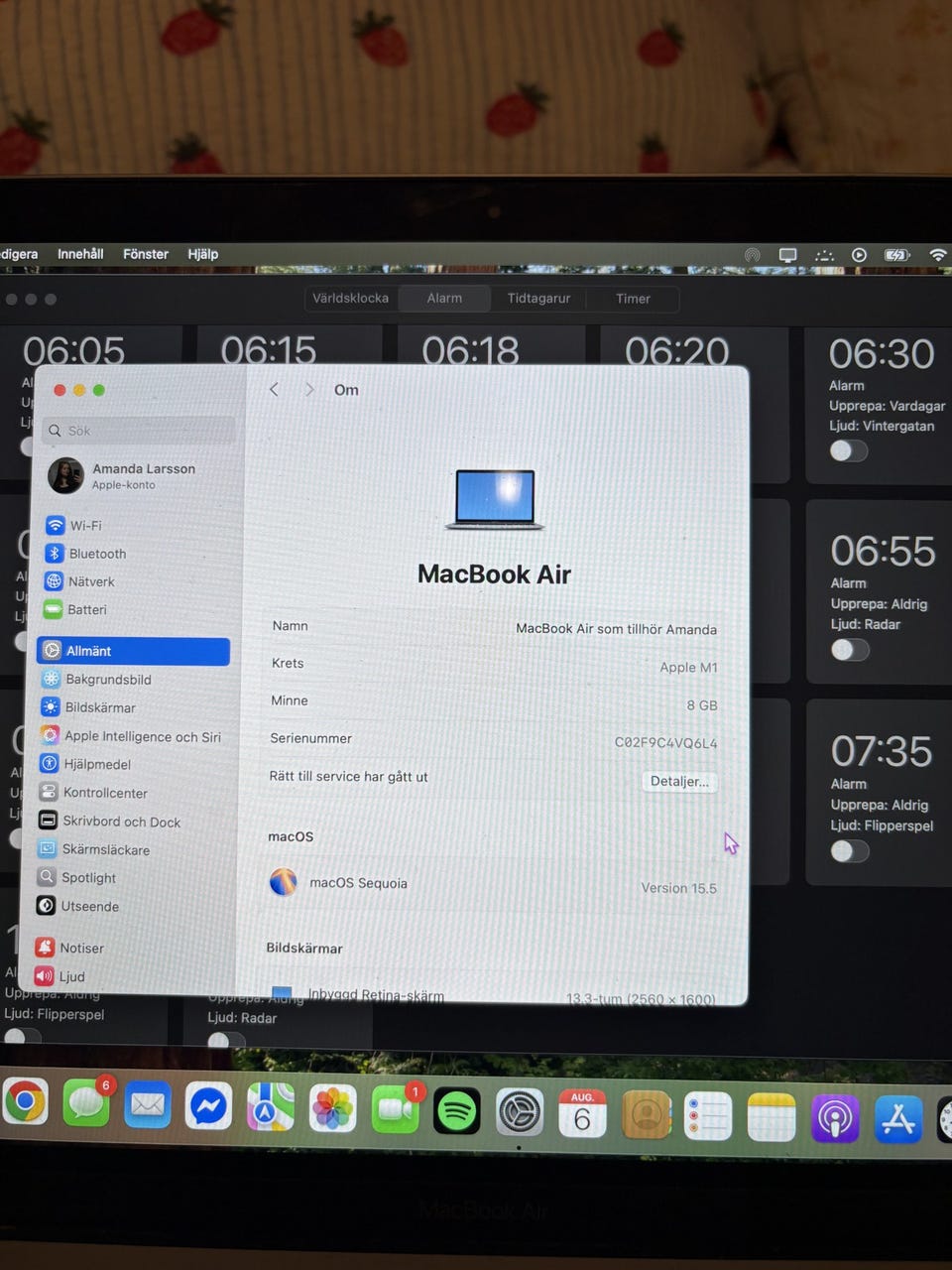Launch Reminders from the Dock
The width and height of the screenshot is (952, 1270).
[708, 1117]
